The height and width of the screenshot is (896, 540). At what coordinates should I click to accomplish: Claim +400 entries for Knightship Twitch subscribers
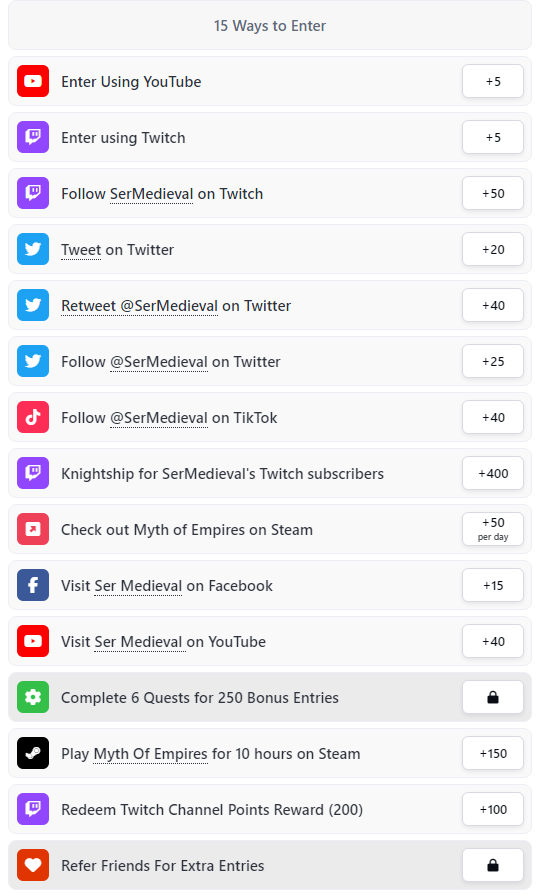click(x=493, y=473)
